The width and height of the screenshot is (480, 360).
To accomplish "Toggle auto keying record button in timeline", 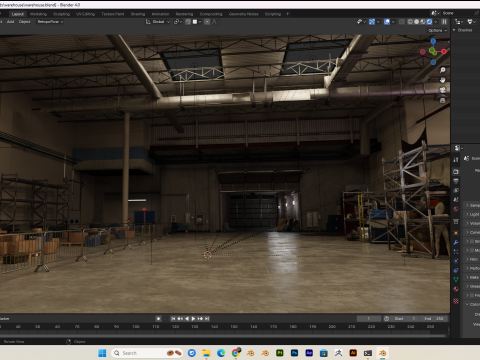I will click(x=158, y=319).
